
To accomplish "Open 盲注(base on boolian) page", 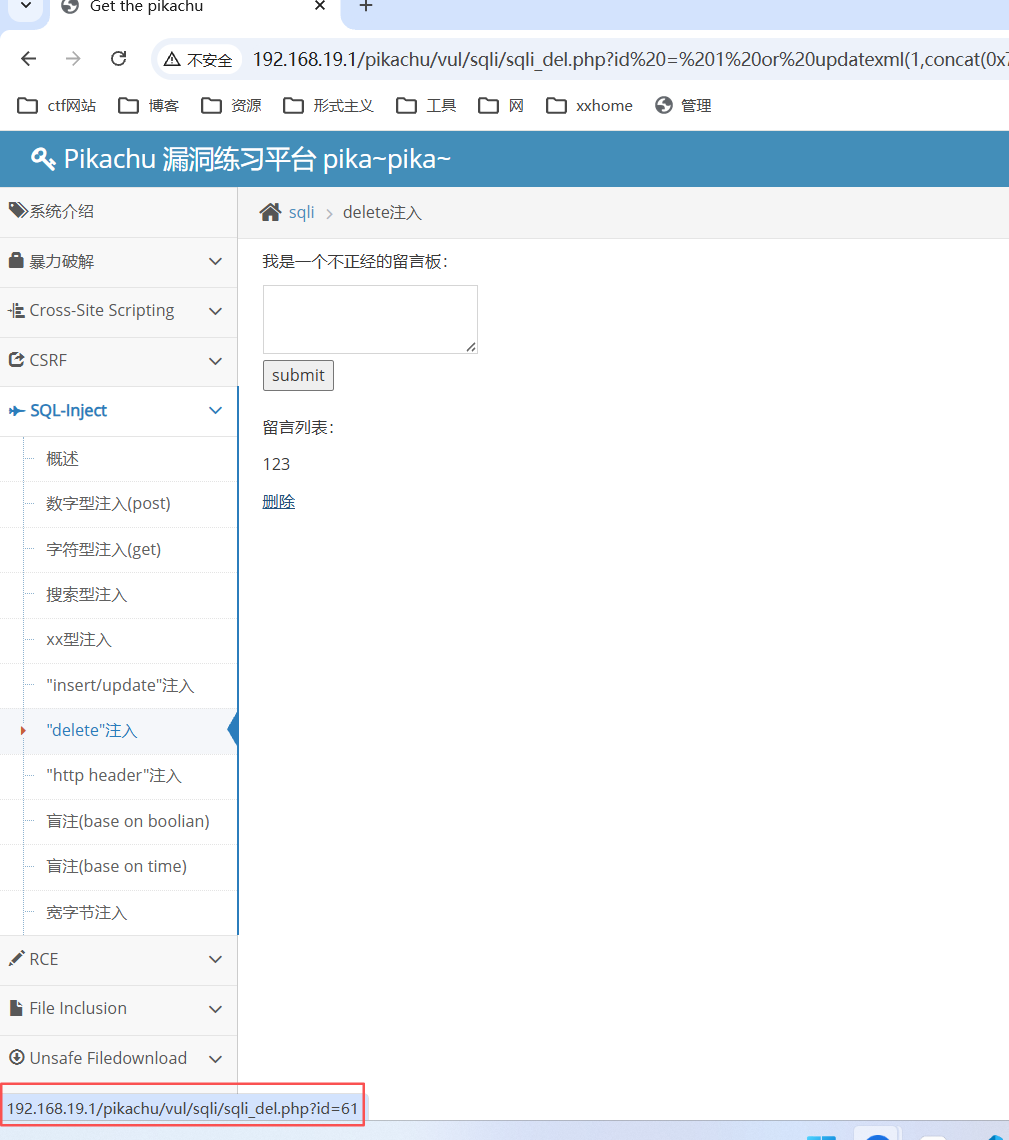I will [x=128, y=822].
